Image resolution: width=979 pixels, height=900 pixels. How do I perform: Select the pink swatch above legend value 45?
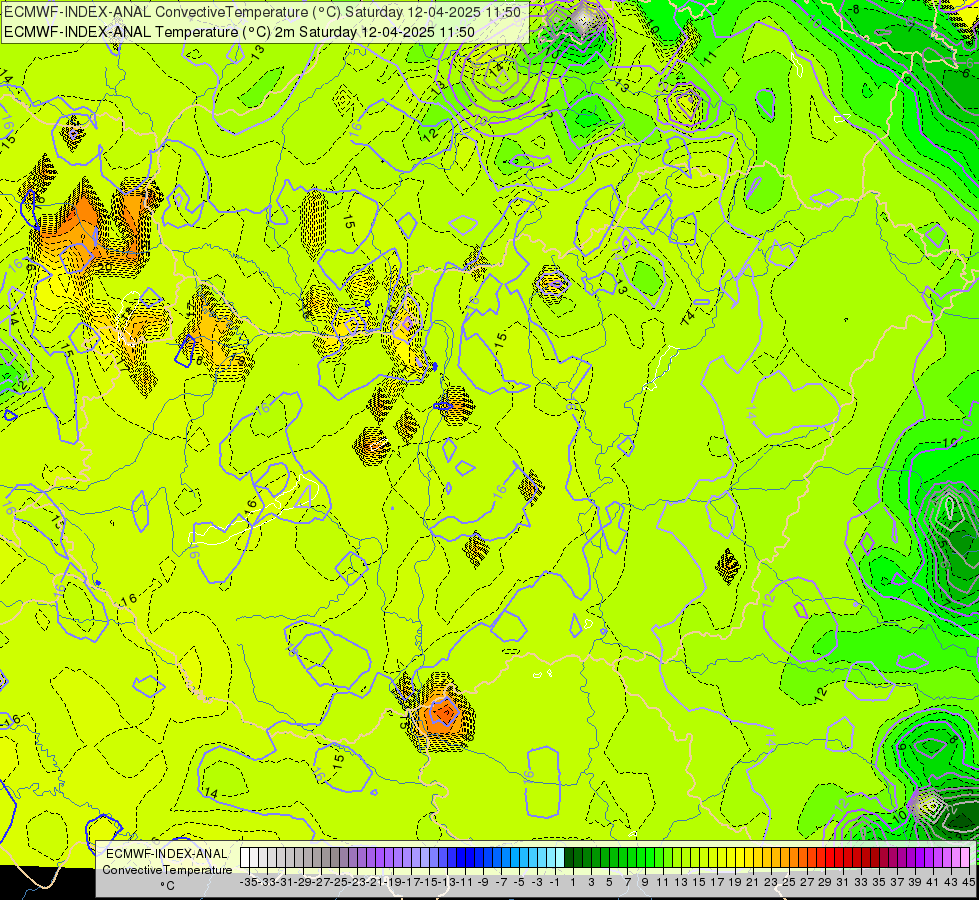(x=965, y=858)
